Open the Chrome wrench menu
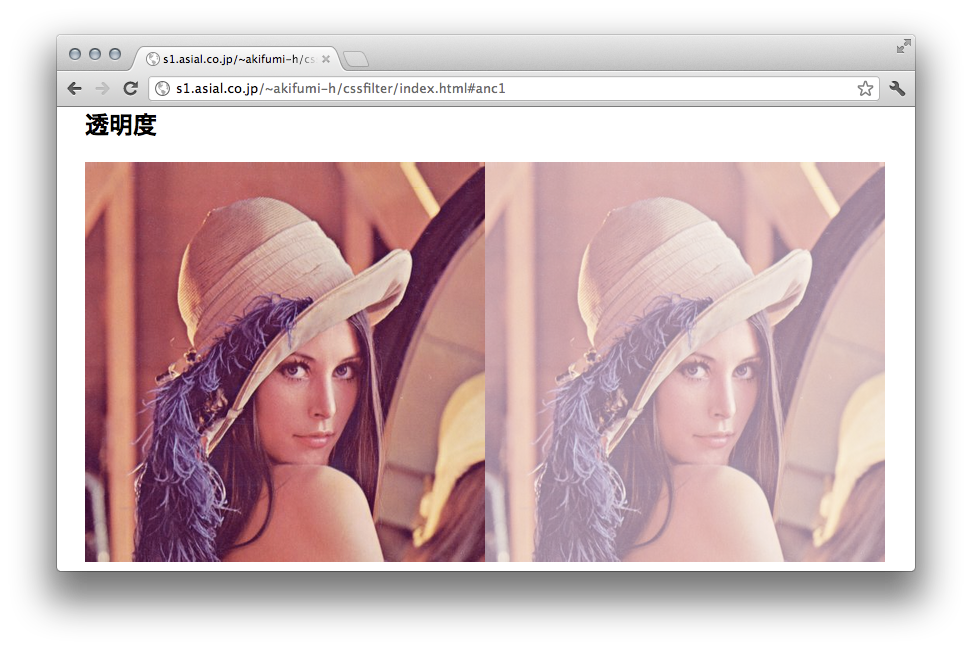Viewport: 972px width, 650px height. pyautogui.click(x=897, y=89)
